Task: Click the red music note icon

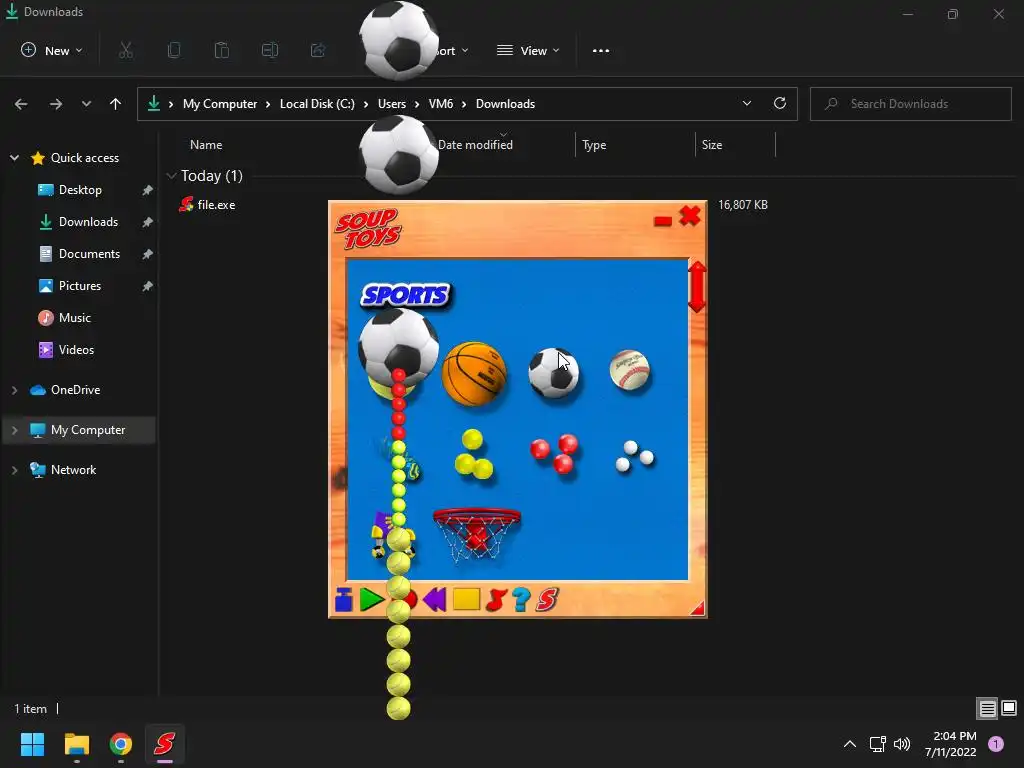Action: [x=496, y=599]
